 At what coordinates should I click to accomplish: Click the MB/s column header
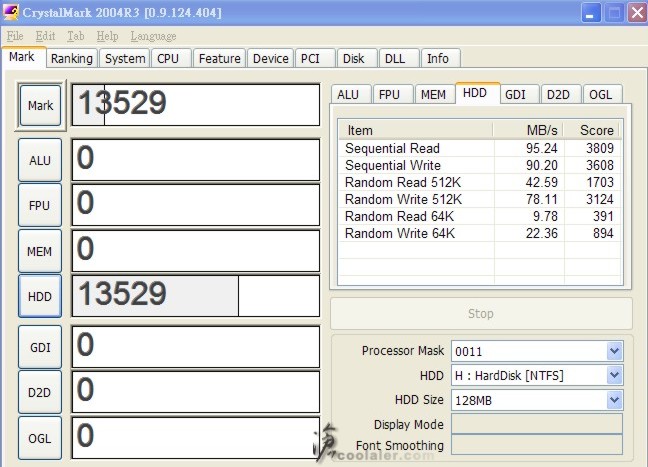tap(528, 130)
